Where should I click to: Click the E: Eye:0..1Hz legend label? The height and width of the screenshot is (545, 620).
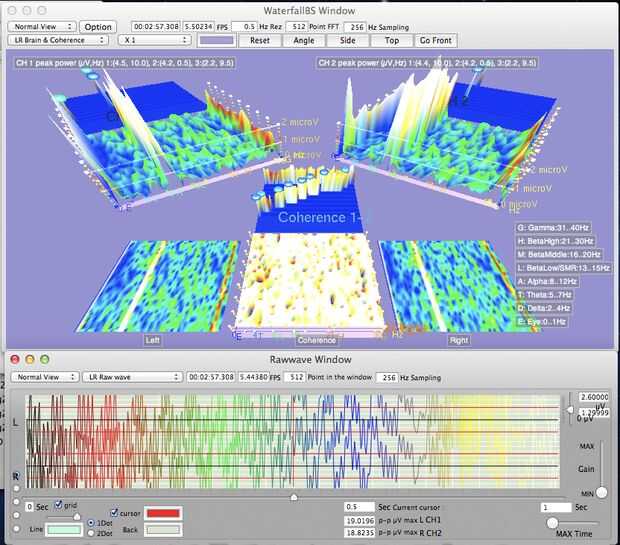tap(542, 322)
